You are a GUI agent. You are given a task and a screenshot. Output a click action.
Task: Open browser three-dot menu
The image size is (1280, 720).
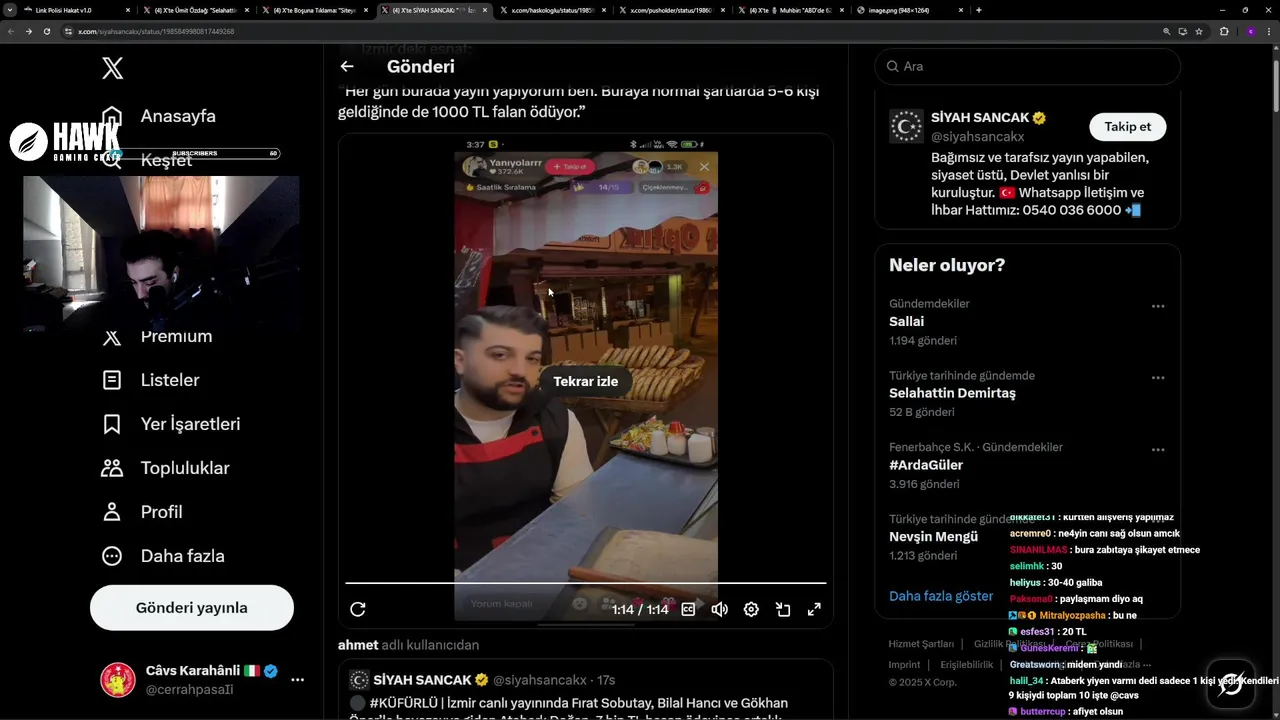pos(1269,31)
